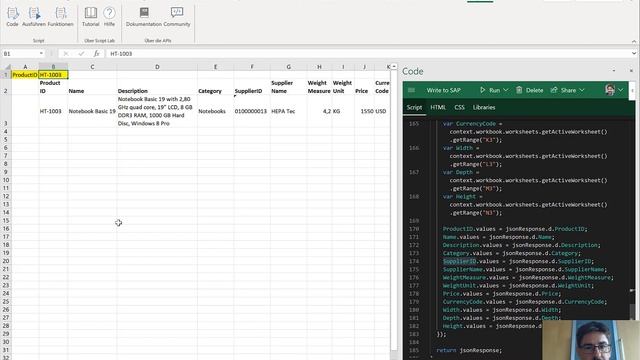Switch to the HTML tab
The height and width of the screenshot is (360, 640).
438,107
